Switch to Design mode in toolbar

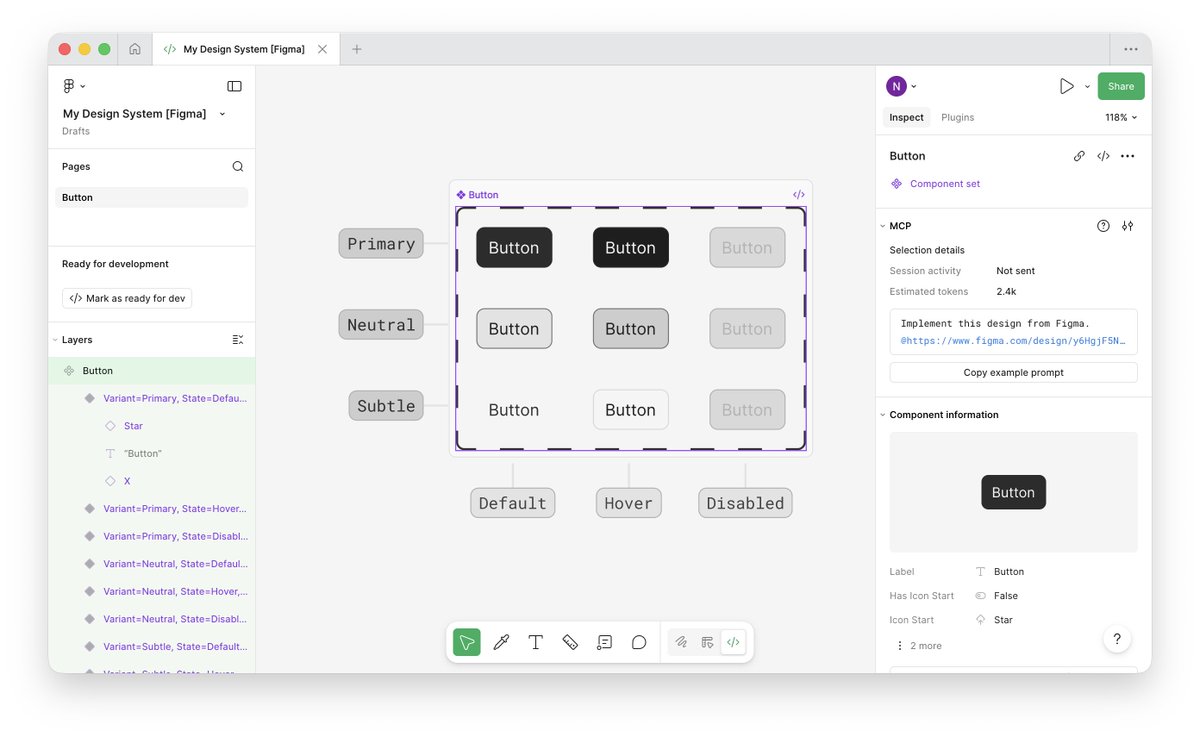point(707,642)
